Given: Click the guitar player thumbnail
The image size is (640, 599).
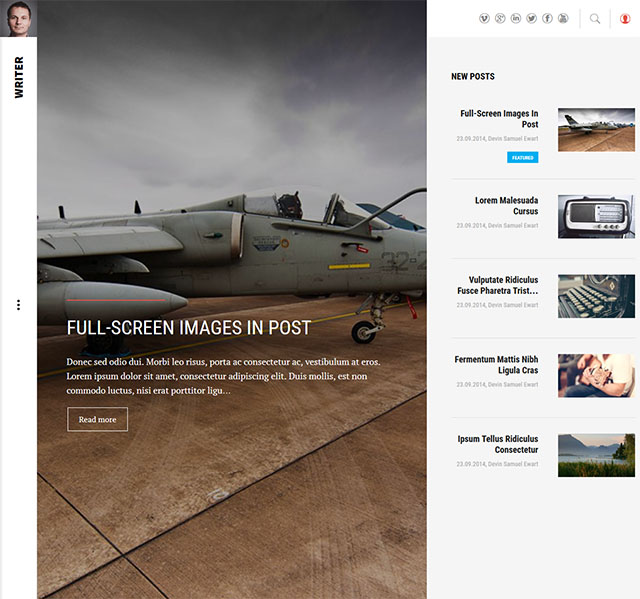Looking at the screenshot, I should 596,376.
